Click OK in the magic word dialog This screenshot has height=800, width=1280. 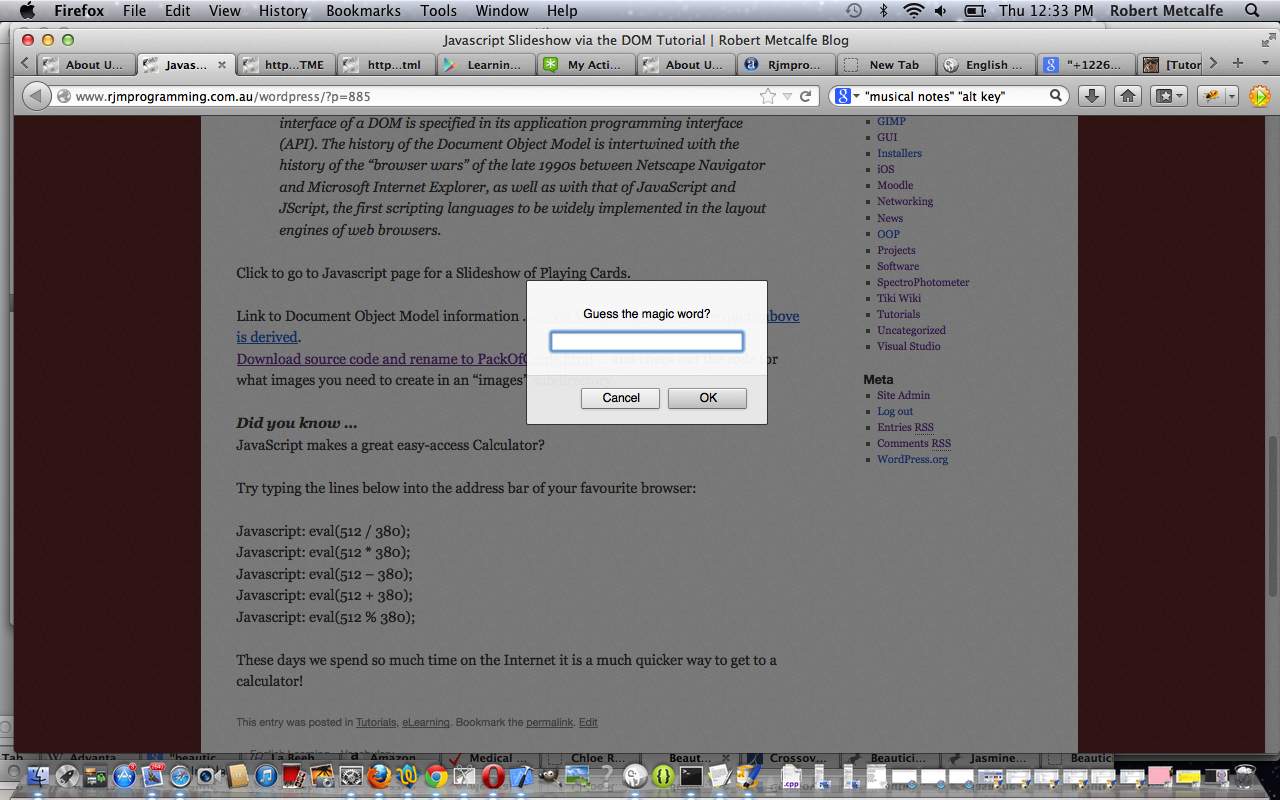pos(707,397)
